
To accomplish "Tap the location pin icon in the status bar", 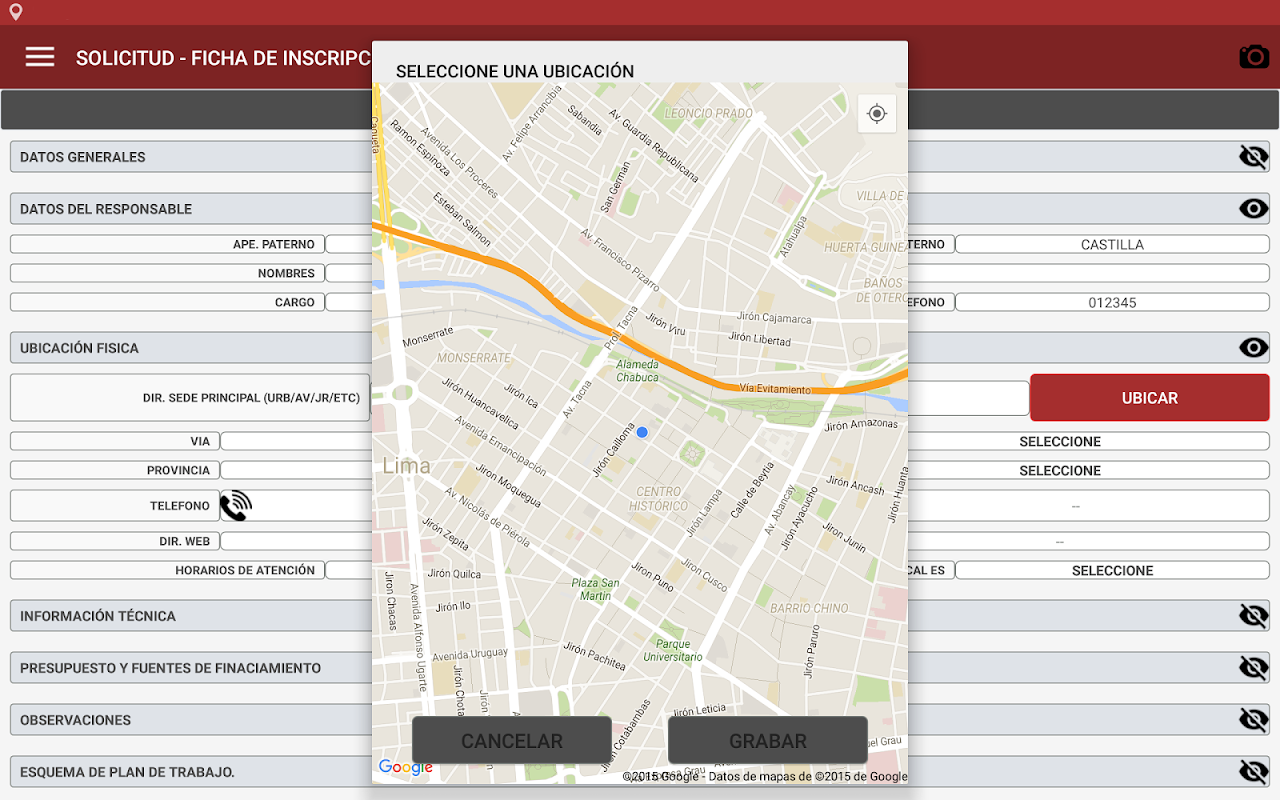I will pos(16,12).
